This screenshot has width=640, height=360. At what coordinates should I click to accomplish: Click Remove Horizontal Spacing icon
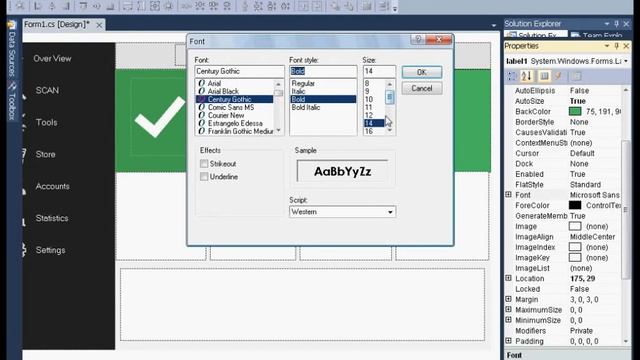227,6
